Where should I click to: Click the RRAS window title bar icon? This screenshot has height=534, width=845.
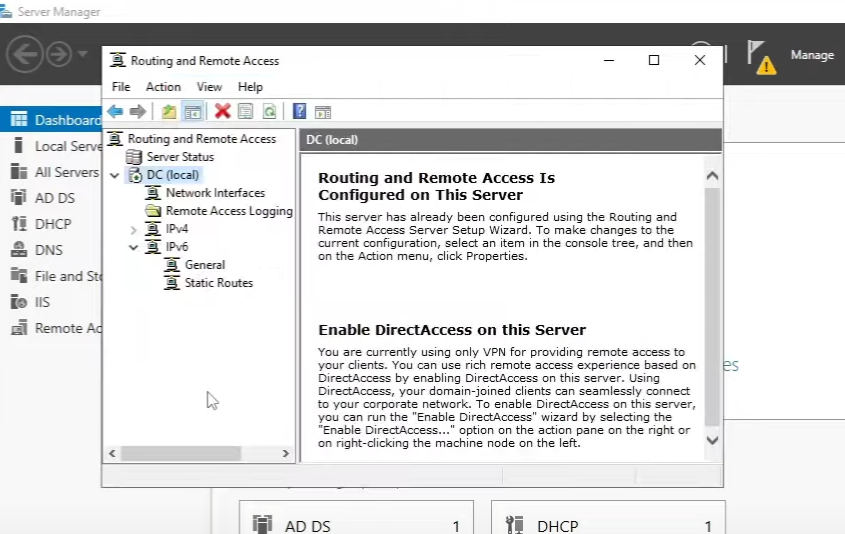(118, 60)
